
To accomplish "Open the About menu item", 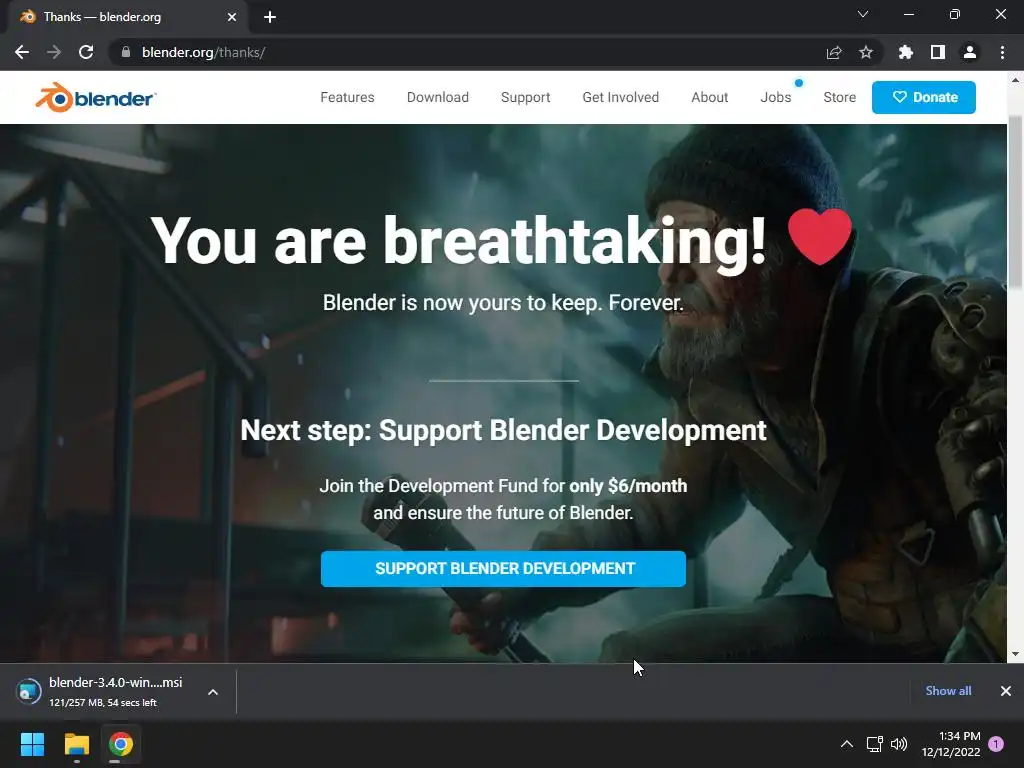I will (710, 97).
